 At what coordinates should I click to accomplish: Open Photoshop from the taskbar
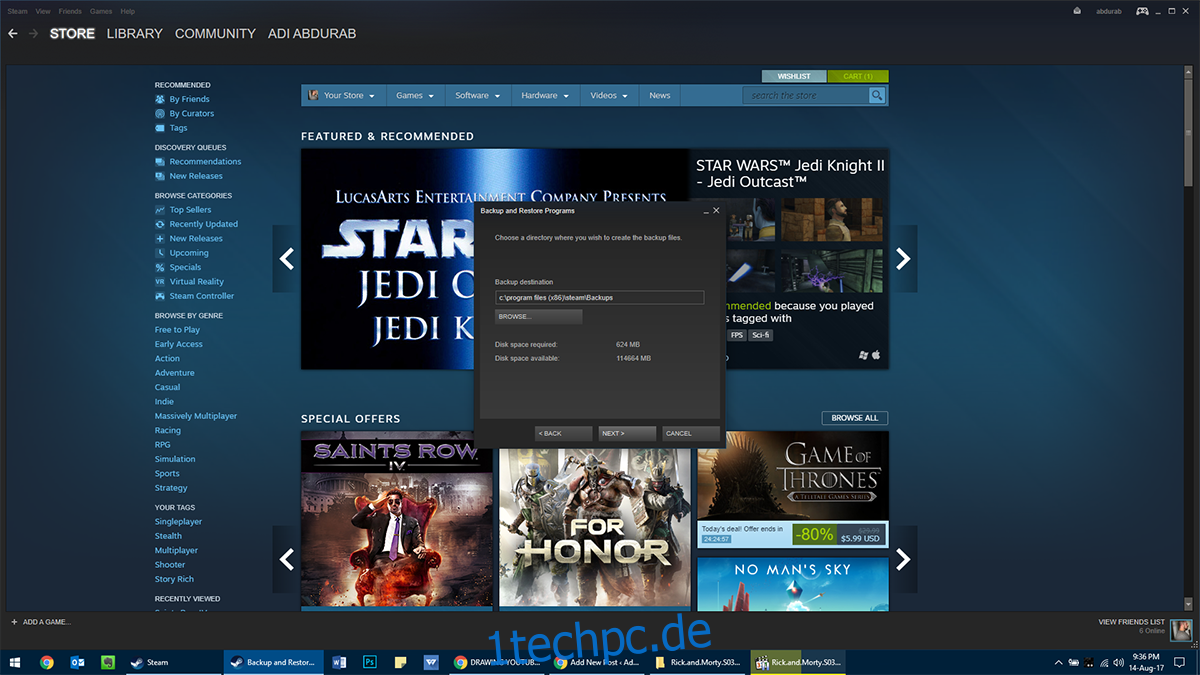(369, 662)
